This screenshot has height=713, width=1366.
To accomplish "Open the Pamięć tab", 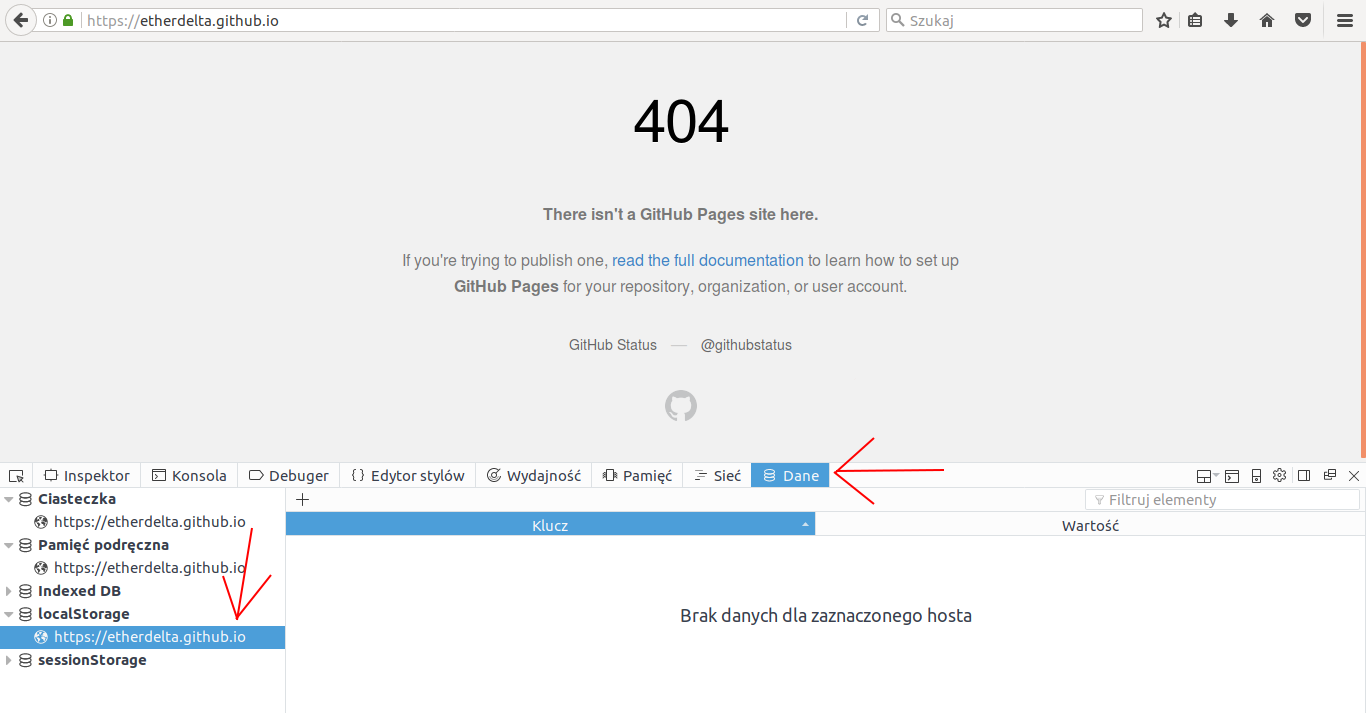I will (x=638, y=476).
